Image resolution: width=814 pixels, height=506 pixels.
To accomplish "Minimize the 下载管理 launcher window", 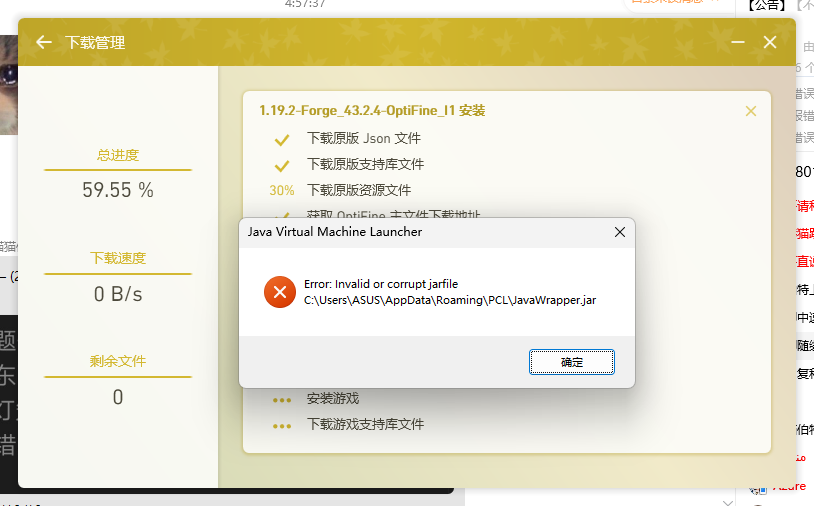I will coord(738,42).
